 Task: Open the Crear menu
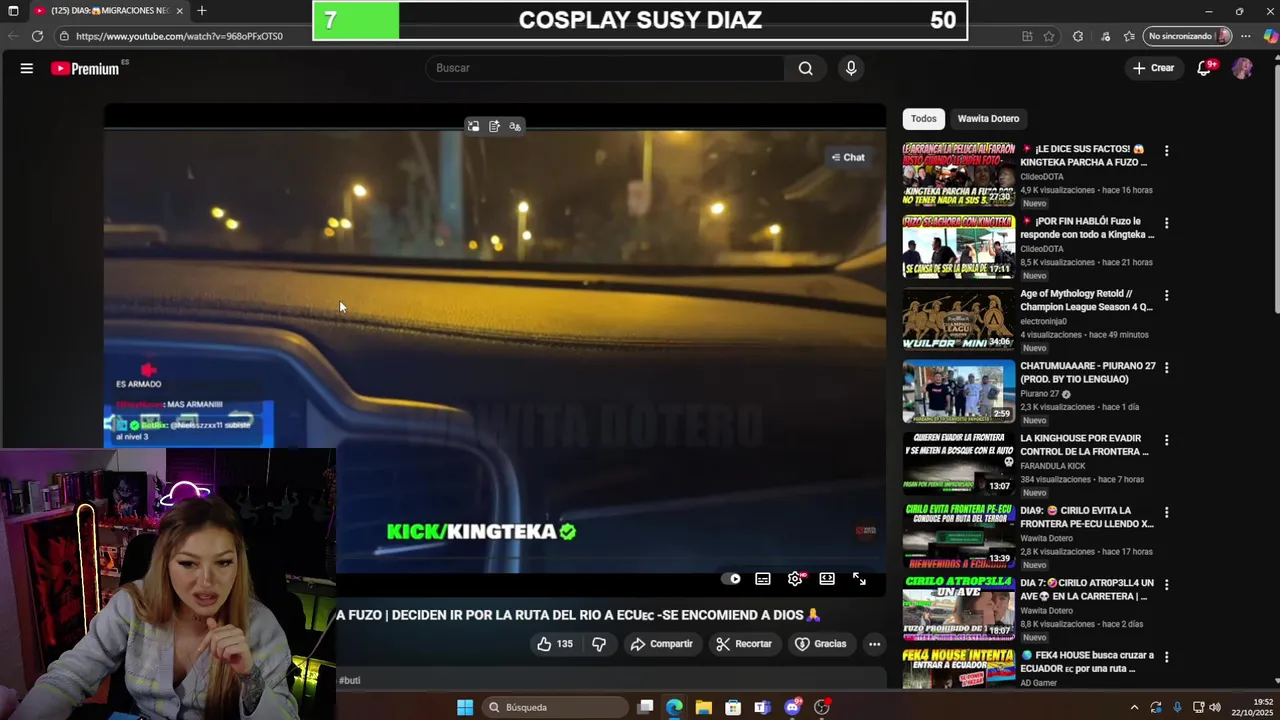(1153, 68)
